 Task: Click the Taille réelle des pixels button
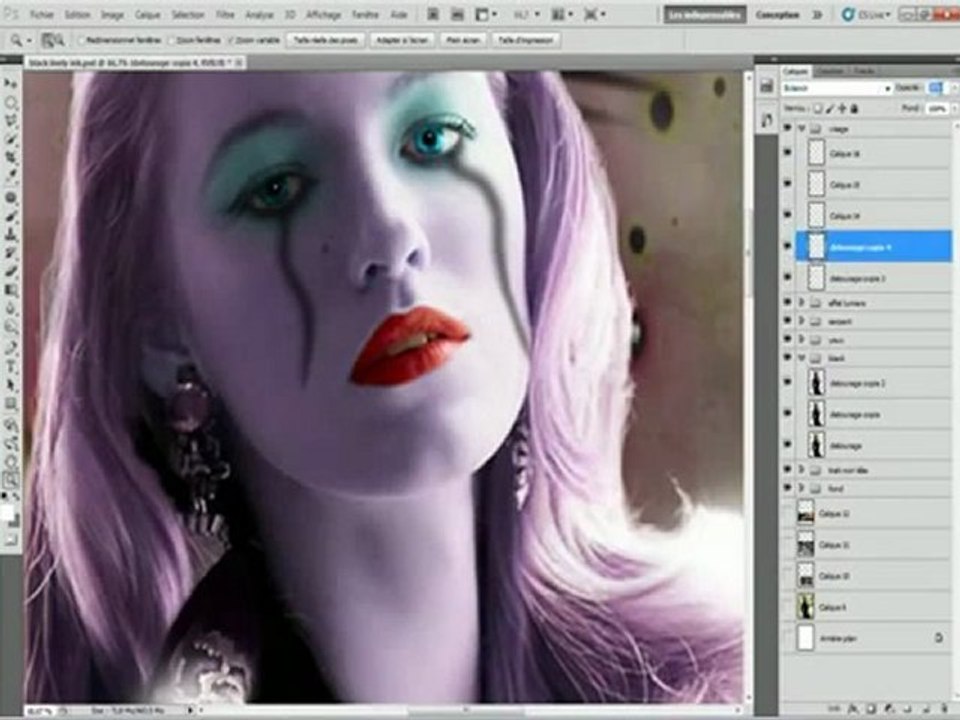[326, 40]
